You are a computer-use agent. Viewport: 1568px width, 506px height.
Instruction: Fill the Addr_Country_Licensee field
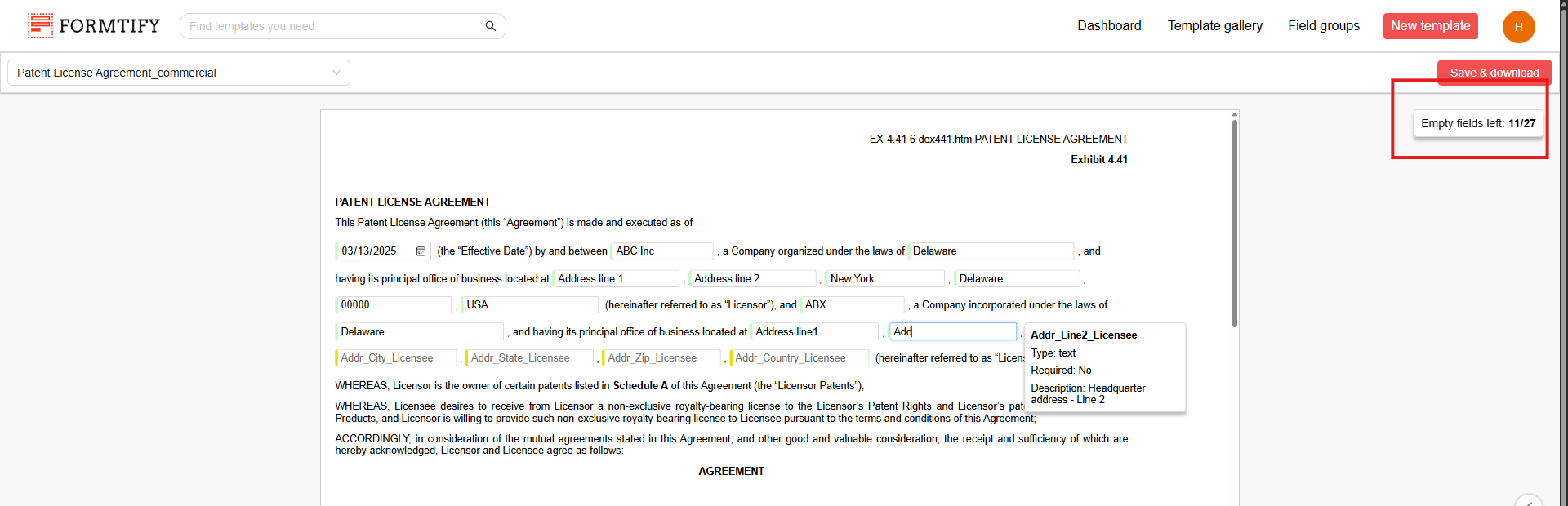coord(800,358)
